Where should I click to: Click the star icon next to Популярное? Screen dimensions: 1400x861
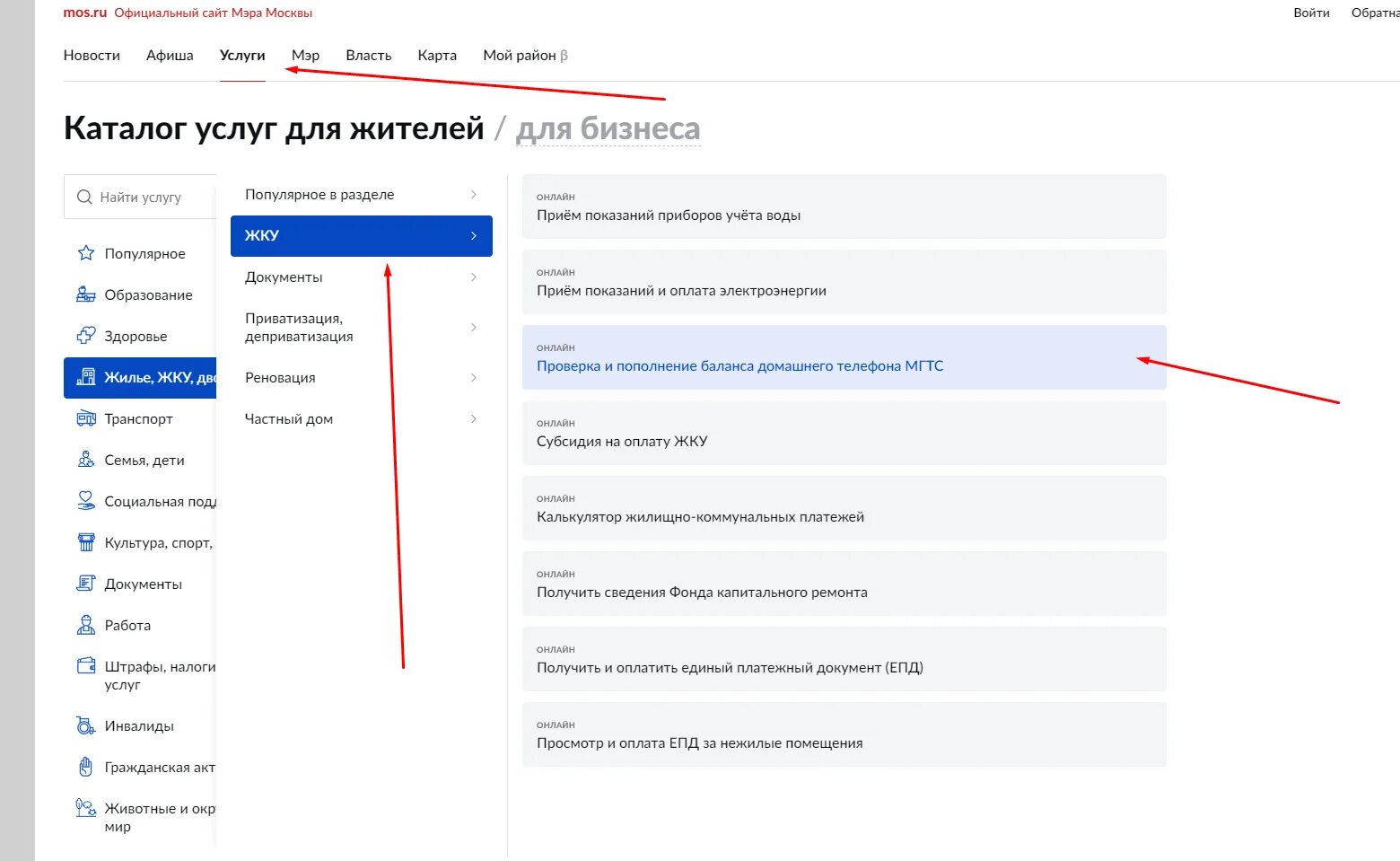(x=86, y=253)
